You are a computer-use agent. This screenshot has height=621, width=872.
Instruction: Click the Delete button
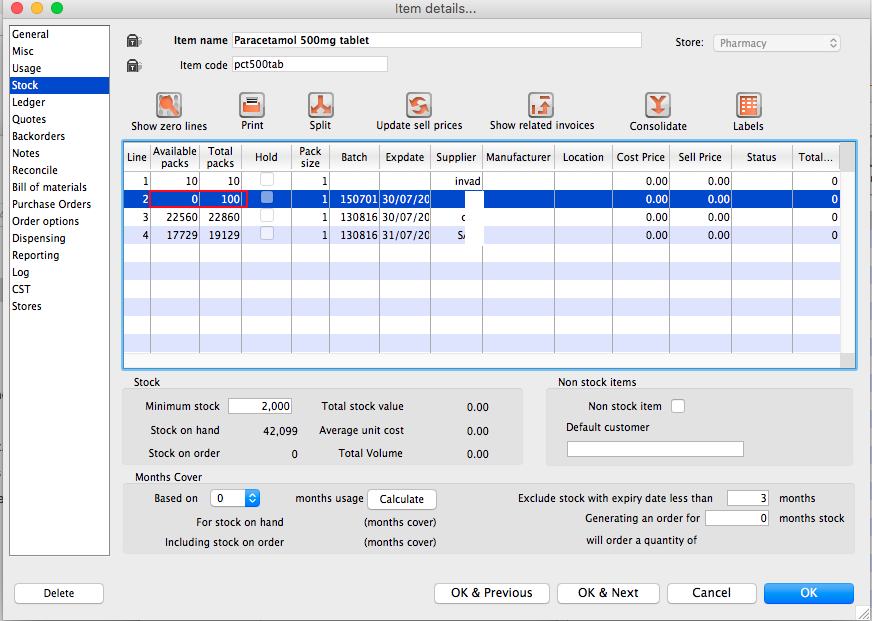click(59, 593)
